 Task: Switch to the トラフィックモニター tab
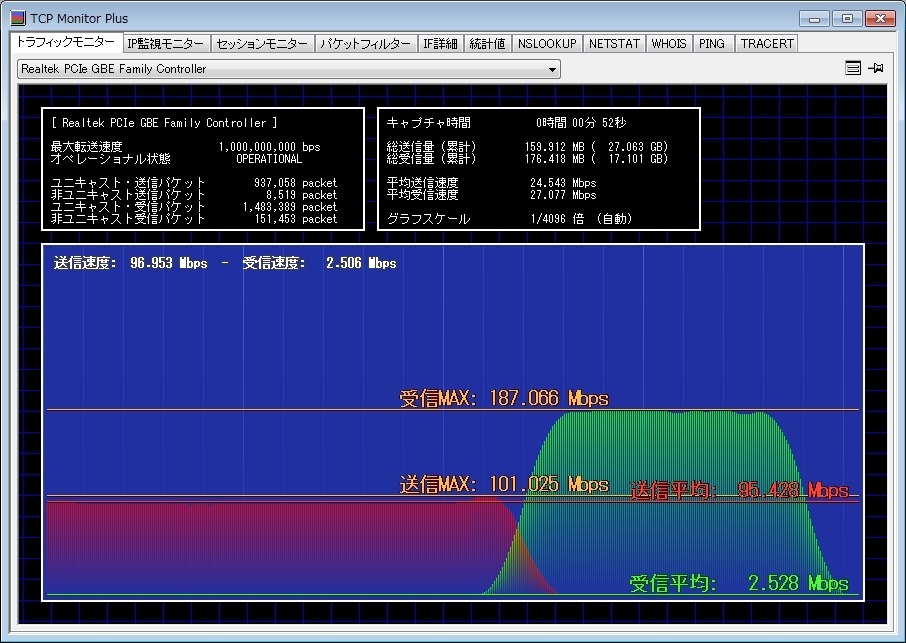(x=65, y=43)
